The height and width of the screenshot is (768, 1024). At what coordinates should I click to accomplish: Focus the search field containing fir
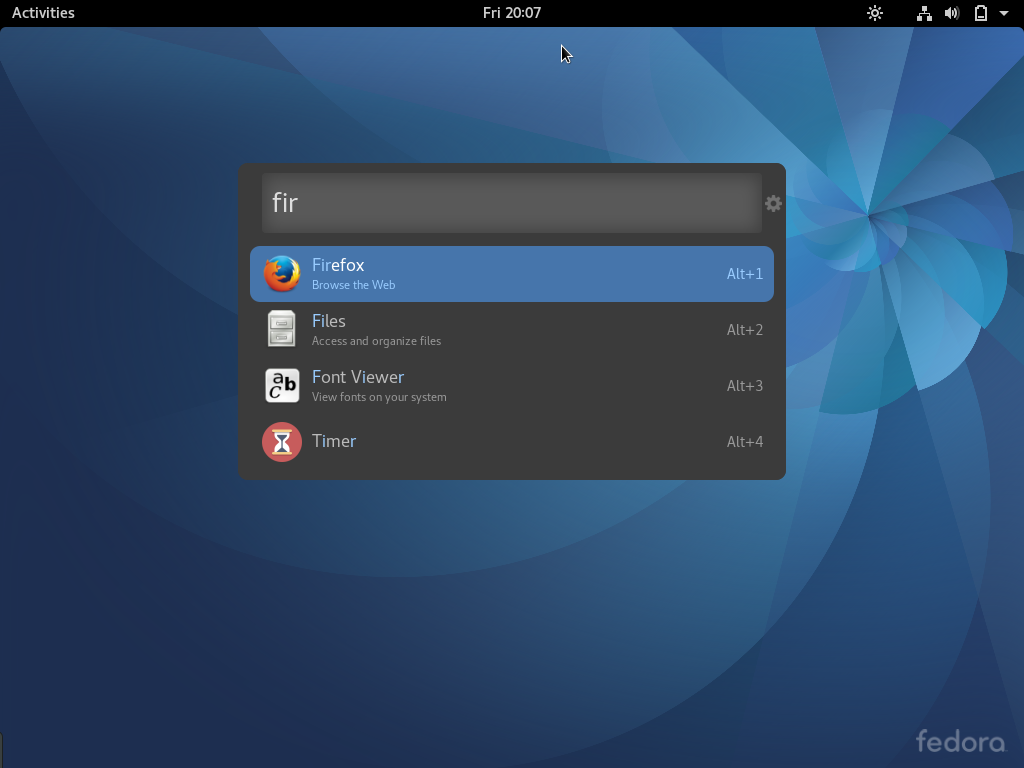[x=512, y=203]
